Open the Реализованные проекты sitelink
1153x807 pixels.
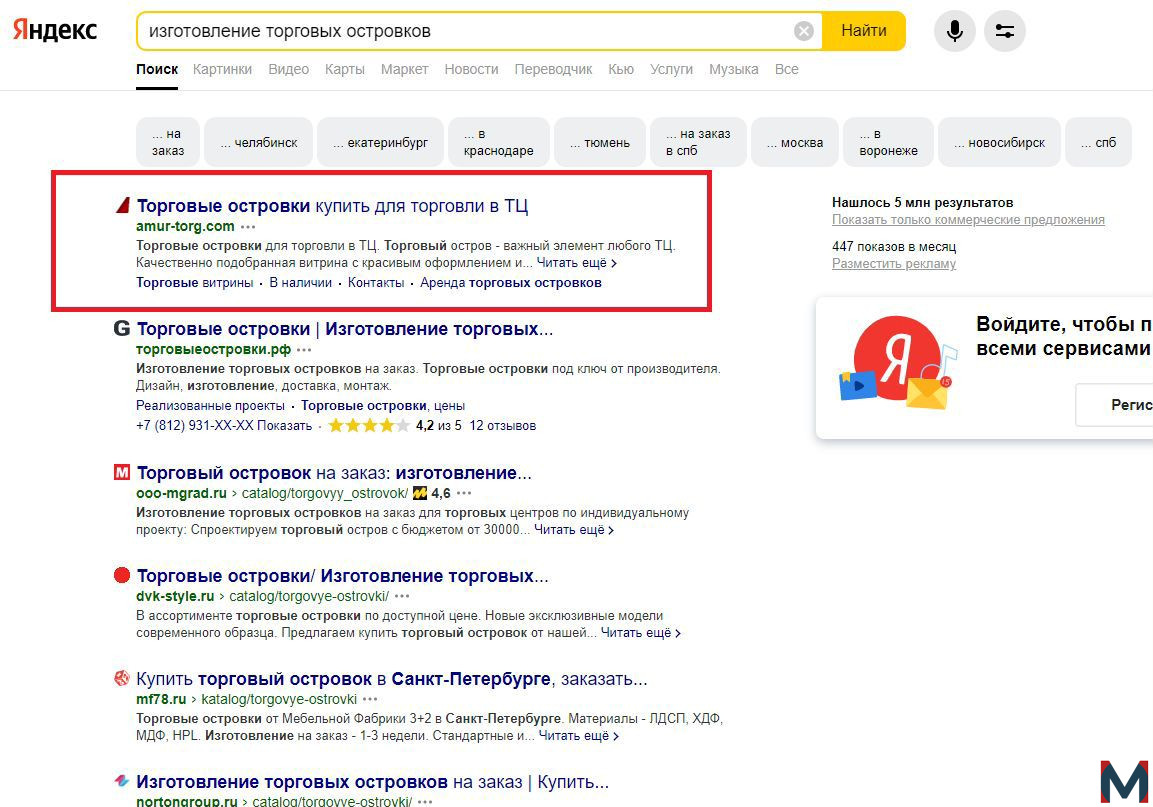(x=210, y=405)
